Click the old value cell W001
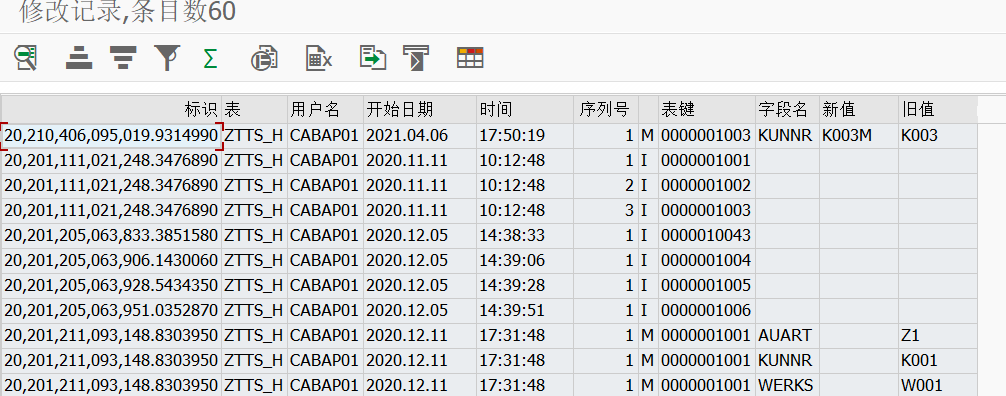This screenshot has width=1006, height=396. (x=938, y=386)
